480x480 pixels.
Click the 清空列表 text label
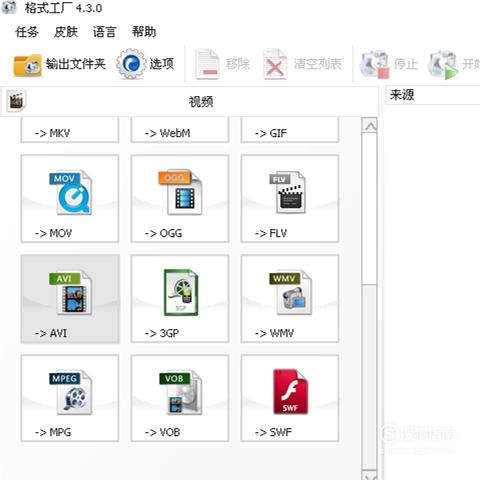point(318,64)
